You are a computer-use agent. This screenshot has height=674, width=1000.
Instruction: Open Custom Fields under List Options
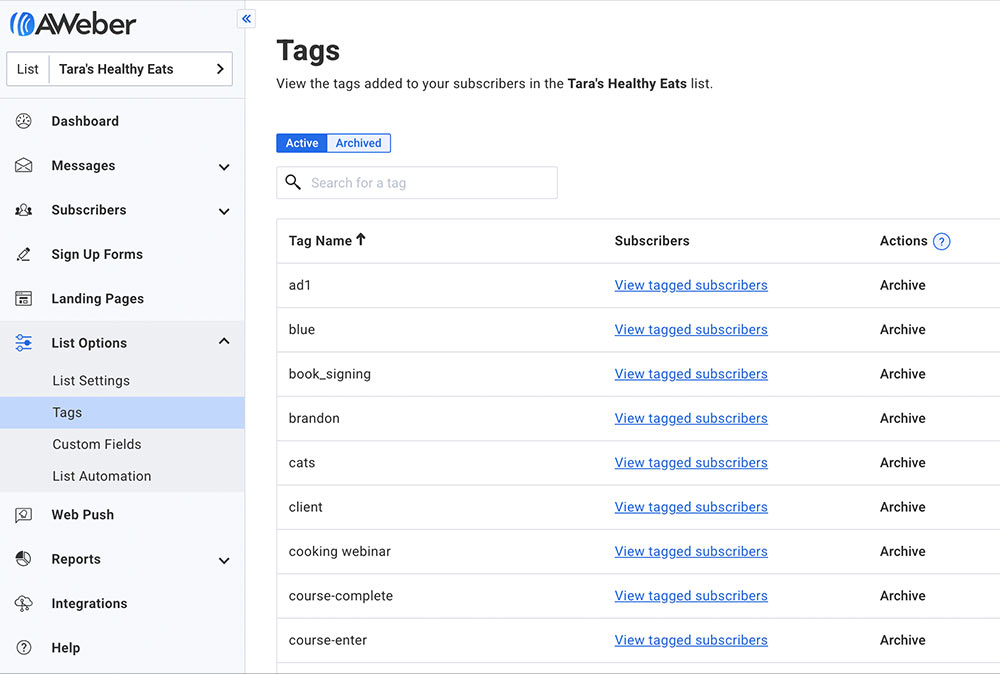tap(97, 444)
